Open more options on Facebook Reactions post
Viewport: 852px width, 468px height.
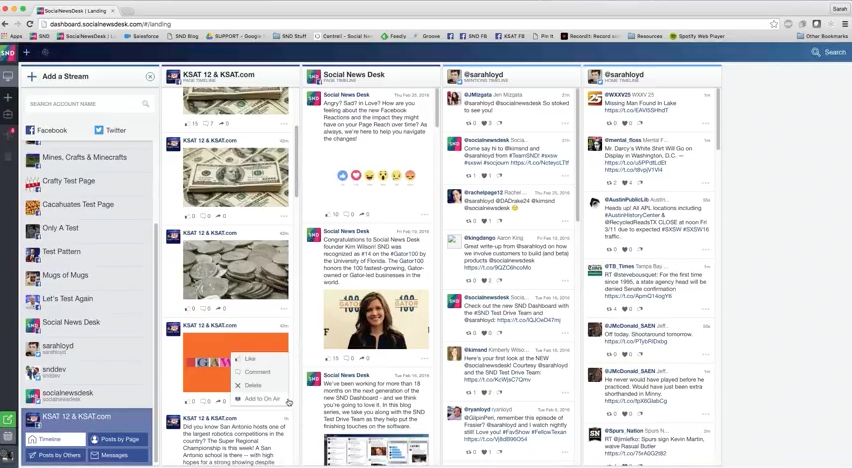(x=424, y=215)
